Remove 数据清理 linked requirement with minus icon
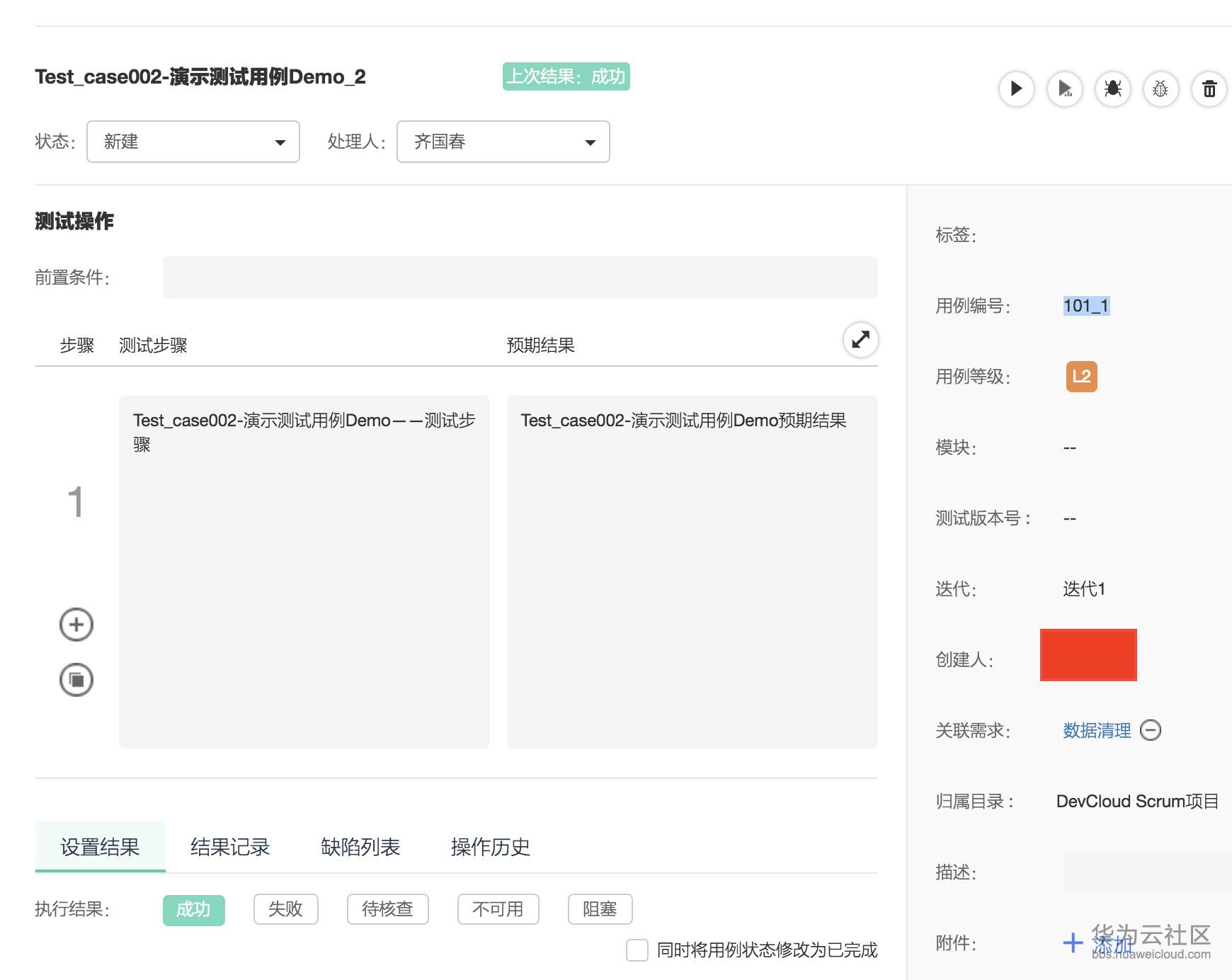This screenshot has height=980, width=1232. 1151,730
